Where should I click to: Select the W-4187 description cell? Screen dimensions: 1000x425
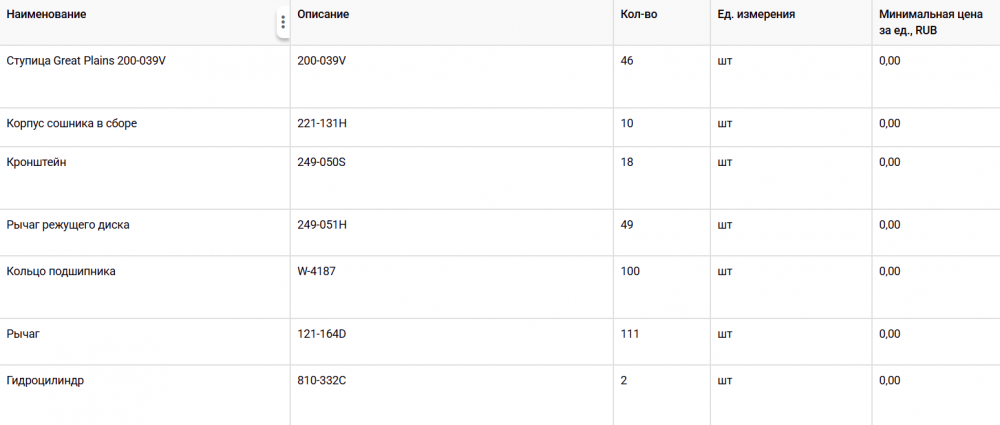(x=317, y=271)
